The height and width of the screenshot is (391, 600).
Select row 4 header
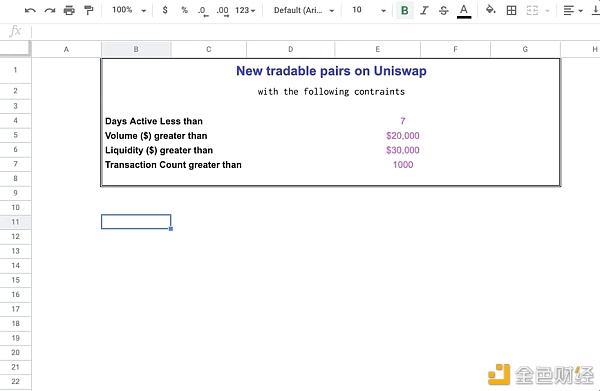(15, 121)
